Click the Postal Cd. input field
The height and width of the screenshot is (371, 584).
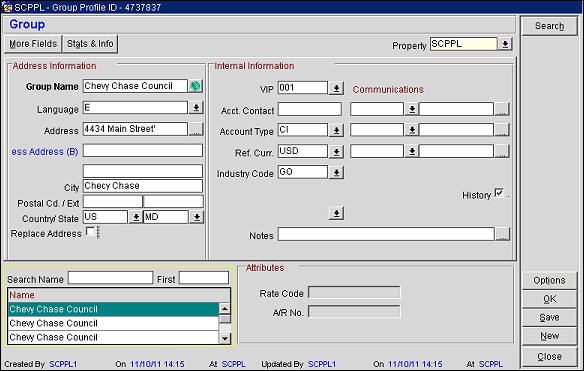[x=112, y=202]
